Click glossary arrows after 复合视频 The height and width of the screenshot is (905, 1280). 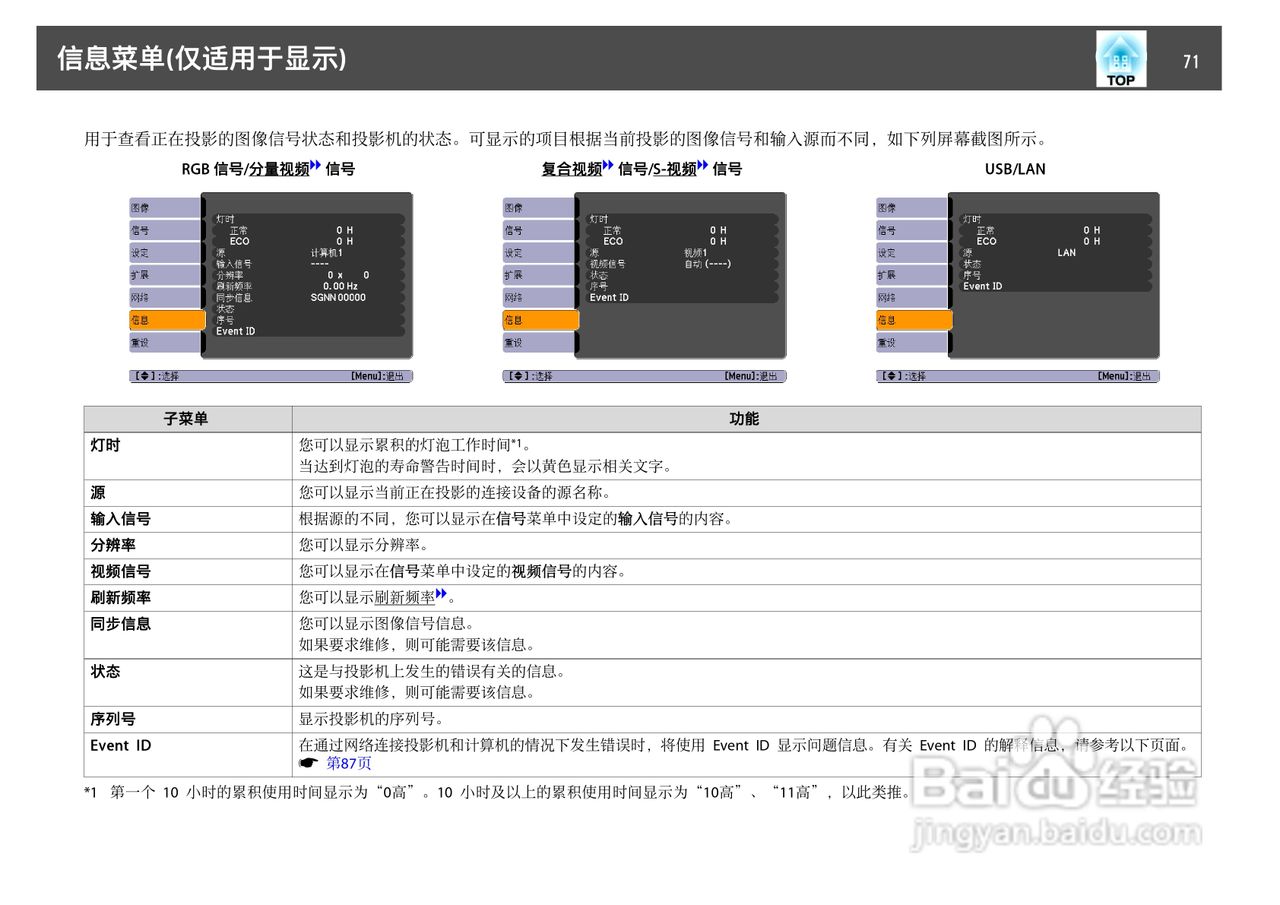(608, 166)
